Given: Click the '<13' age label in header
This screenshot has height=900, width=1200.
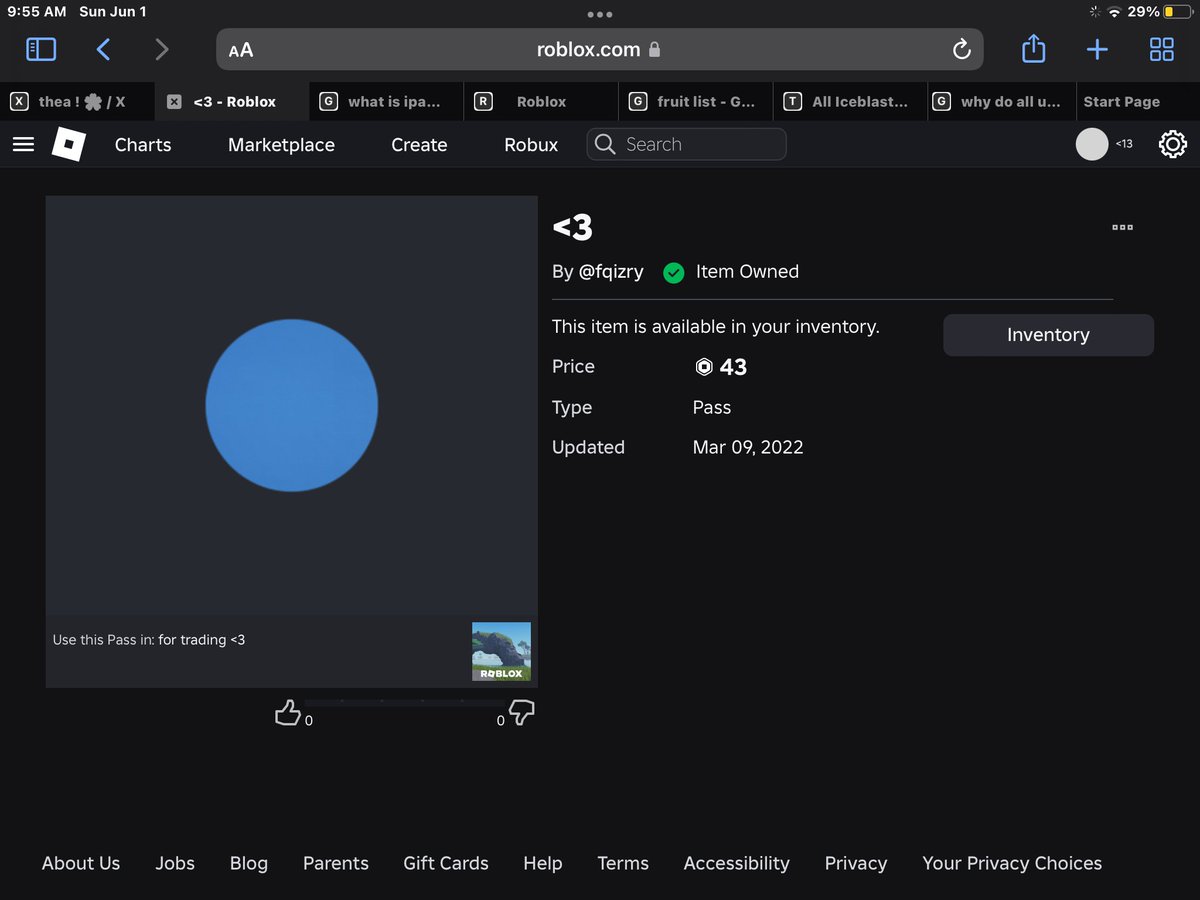Looking at the screenshot, I should (1124, 144).
